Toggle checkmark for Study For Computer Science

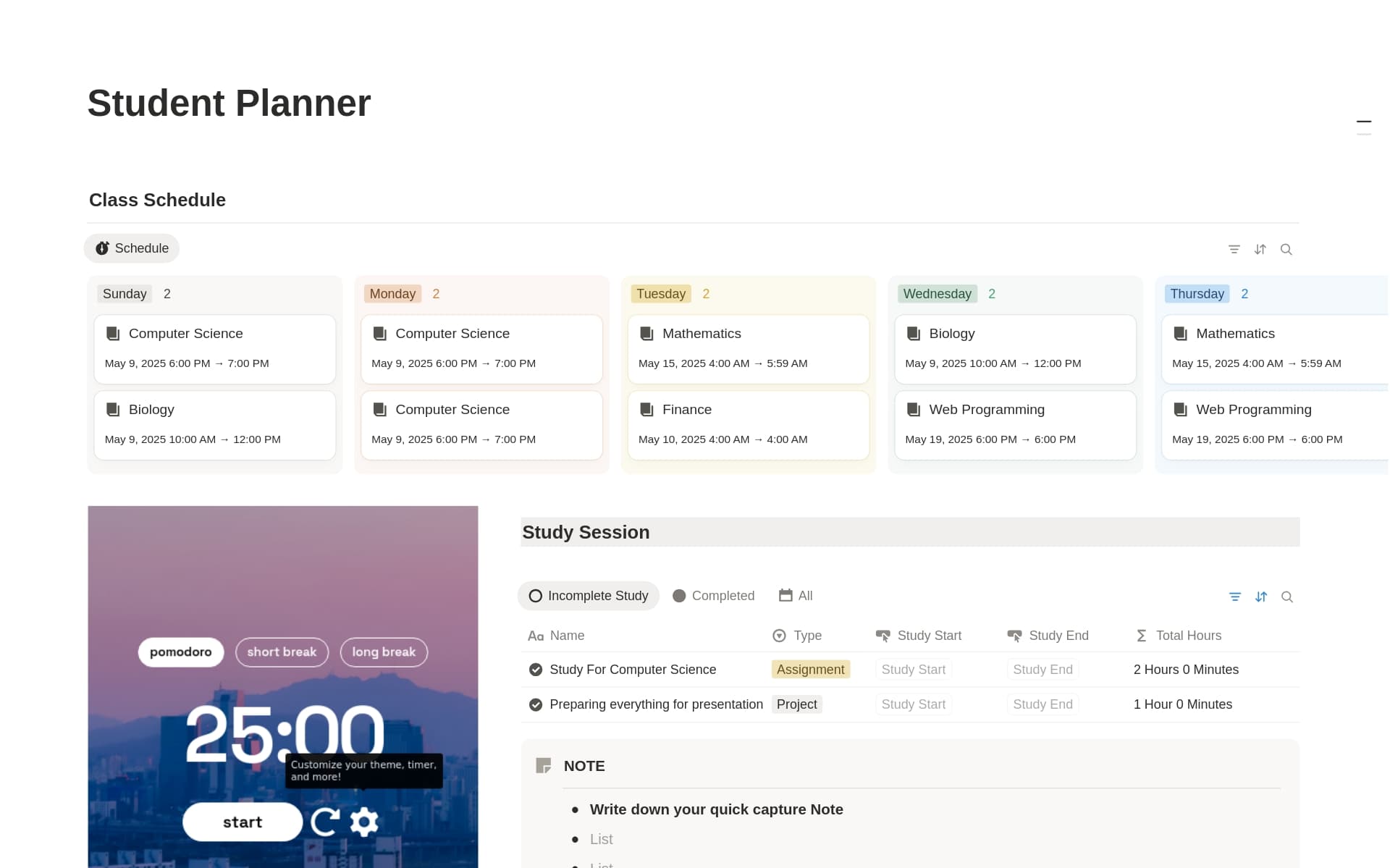pos(536,670)
